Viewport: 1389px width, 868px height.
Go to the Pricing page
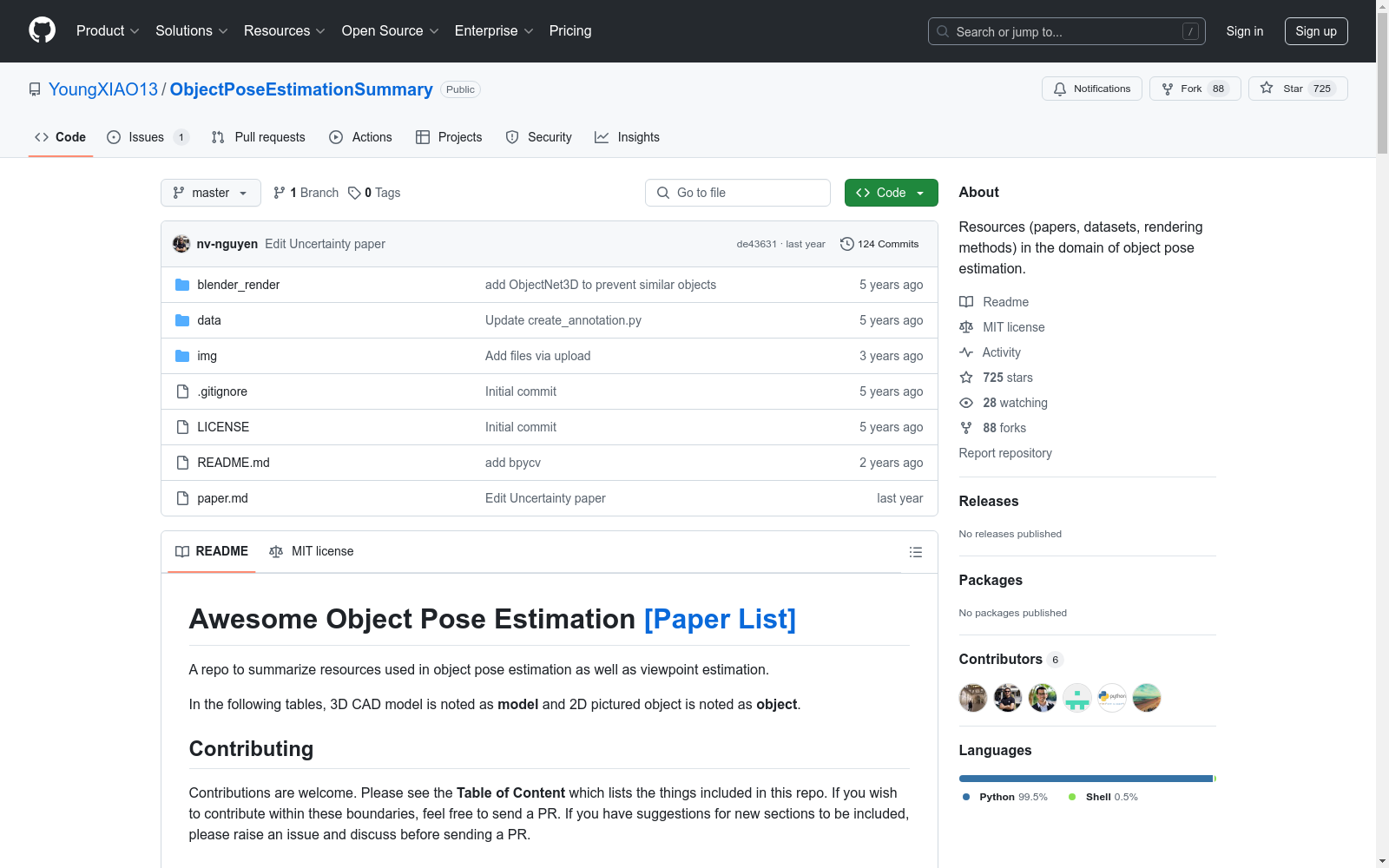pos(570,31)
